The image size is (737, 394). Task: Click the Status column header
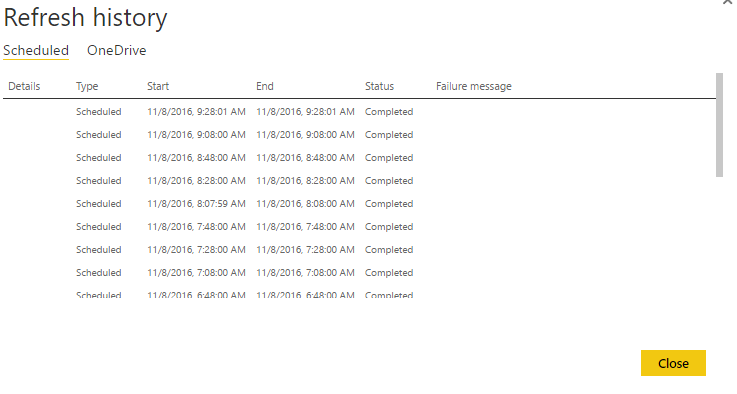(379, 87)
